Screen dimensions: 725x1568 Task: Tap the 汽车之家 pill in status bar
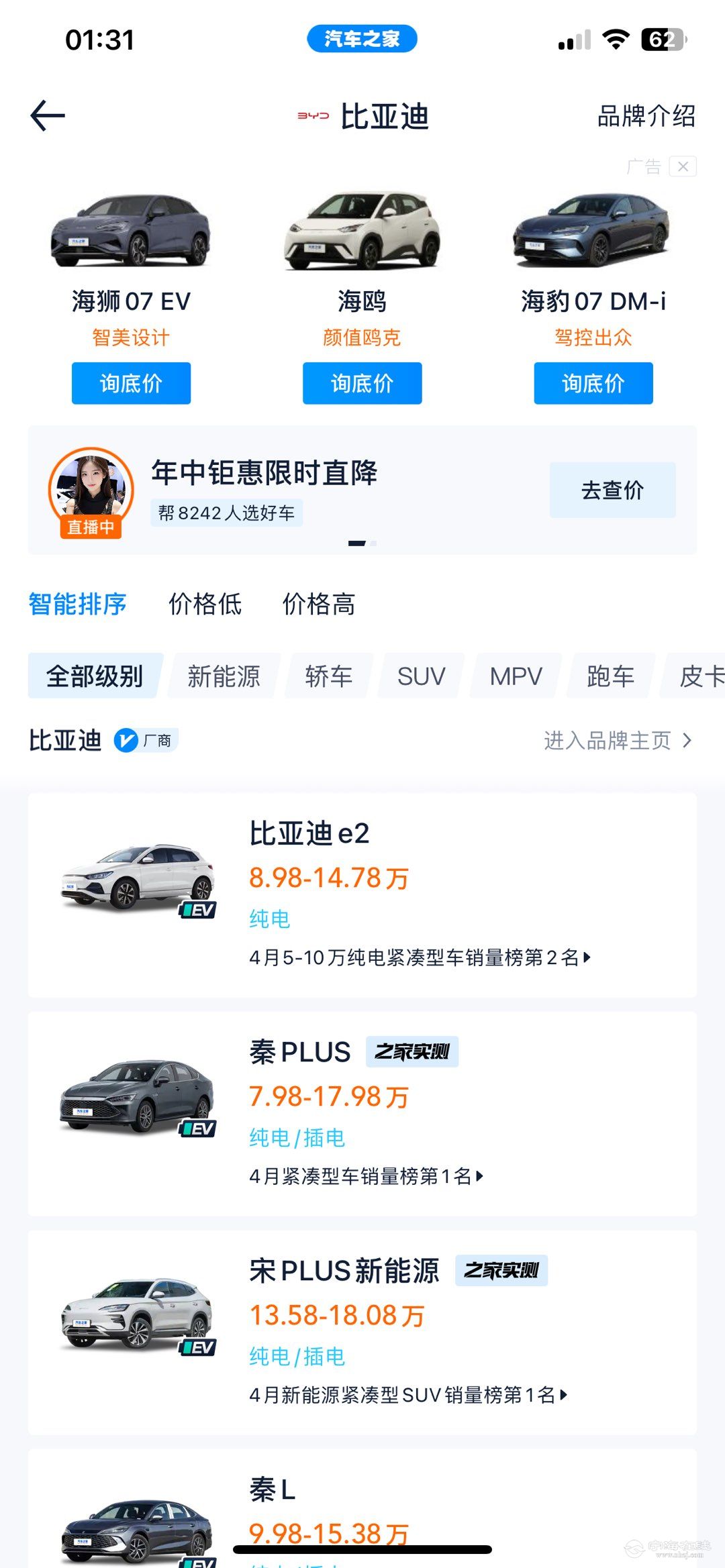(362, 39)
